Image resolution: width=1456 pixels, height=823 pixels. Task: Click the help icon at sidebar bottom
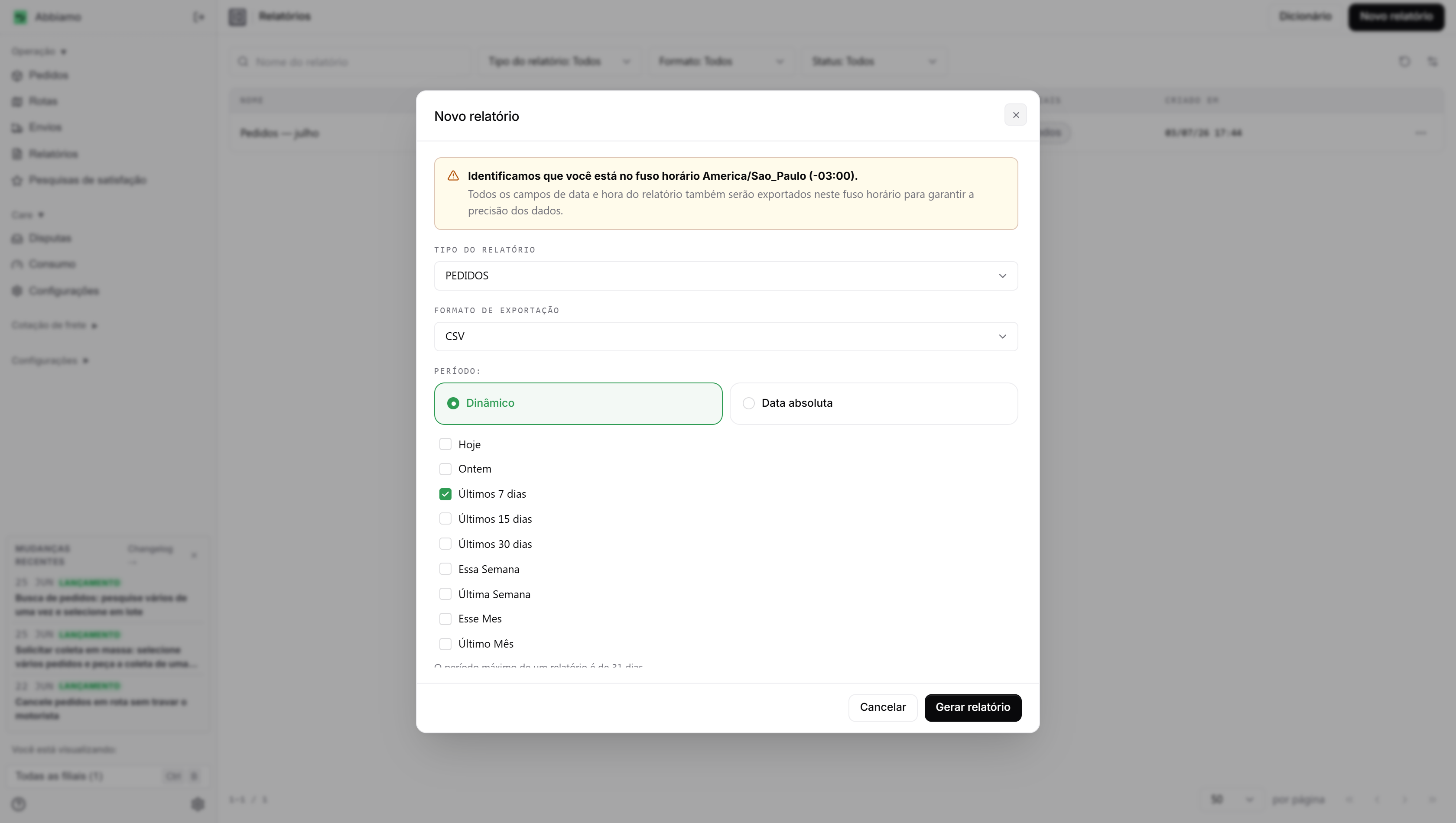pos(19,804)
